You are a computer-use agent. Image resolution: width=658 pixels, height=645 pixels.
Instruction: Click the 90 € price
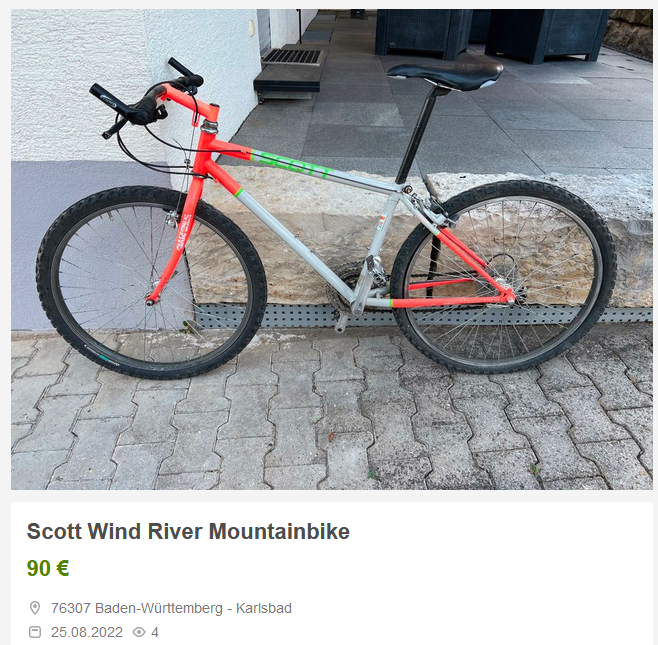(48, 568)
